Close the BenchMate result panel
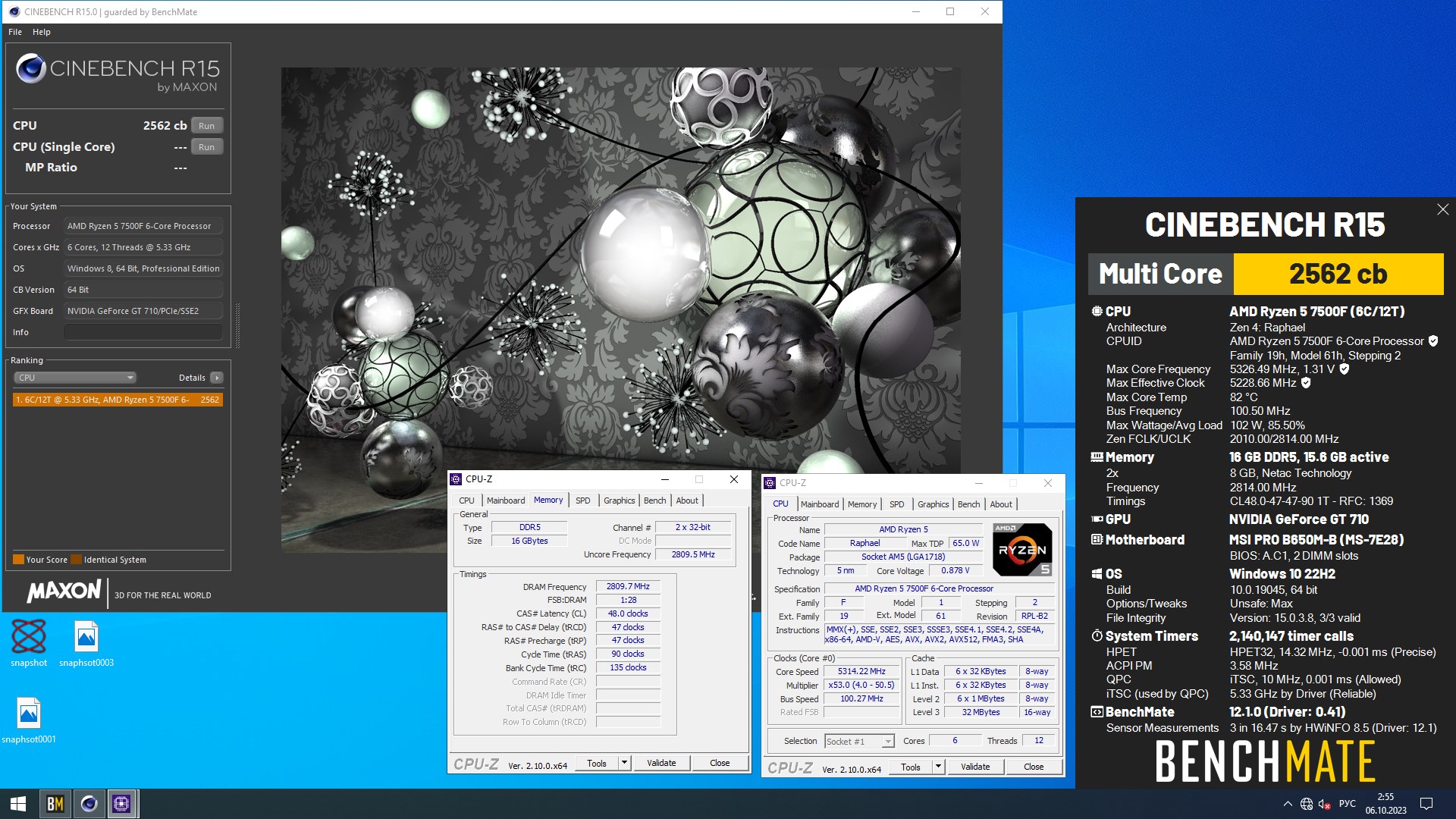 click(x=1442, y=209)
